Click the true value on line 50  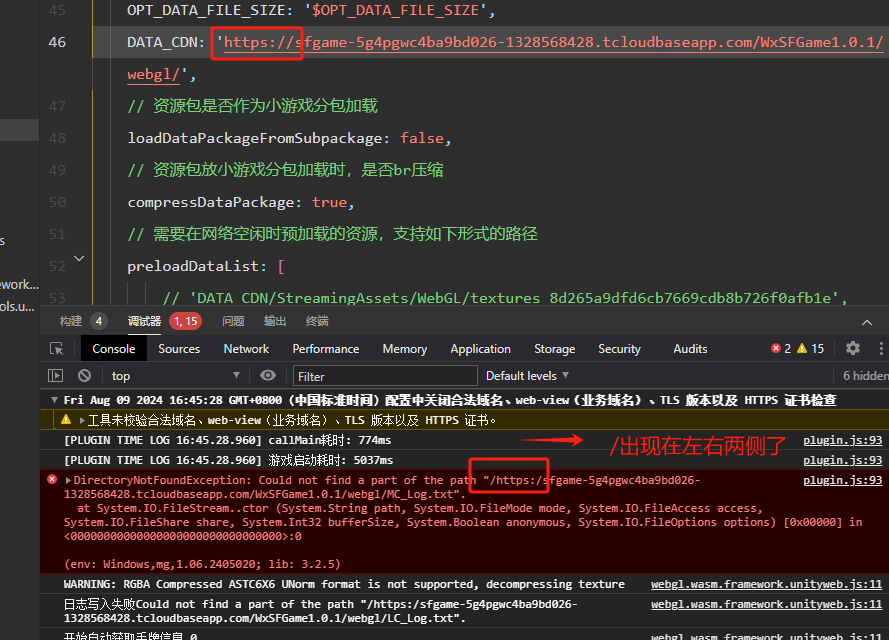point(329,202)
